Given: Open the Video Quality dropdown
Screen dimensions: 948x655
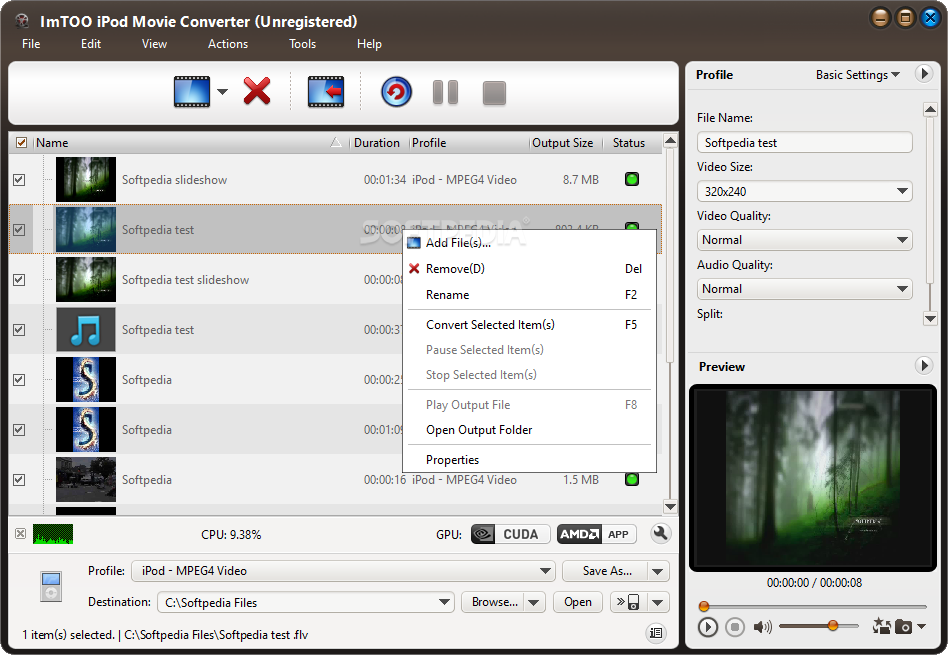Looking at the screenshot, I should pos(804,240).
